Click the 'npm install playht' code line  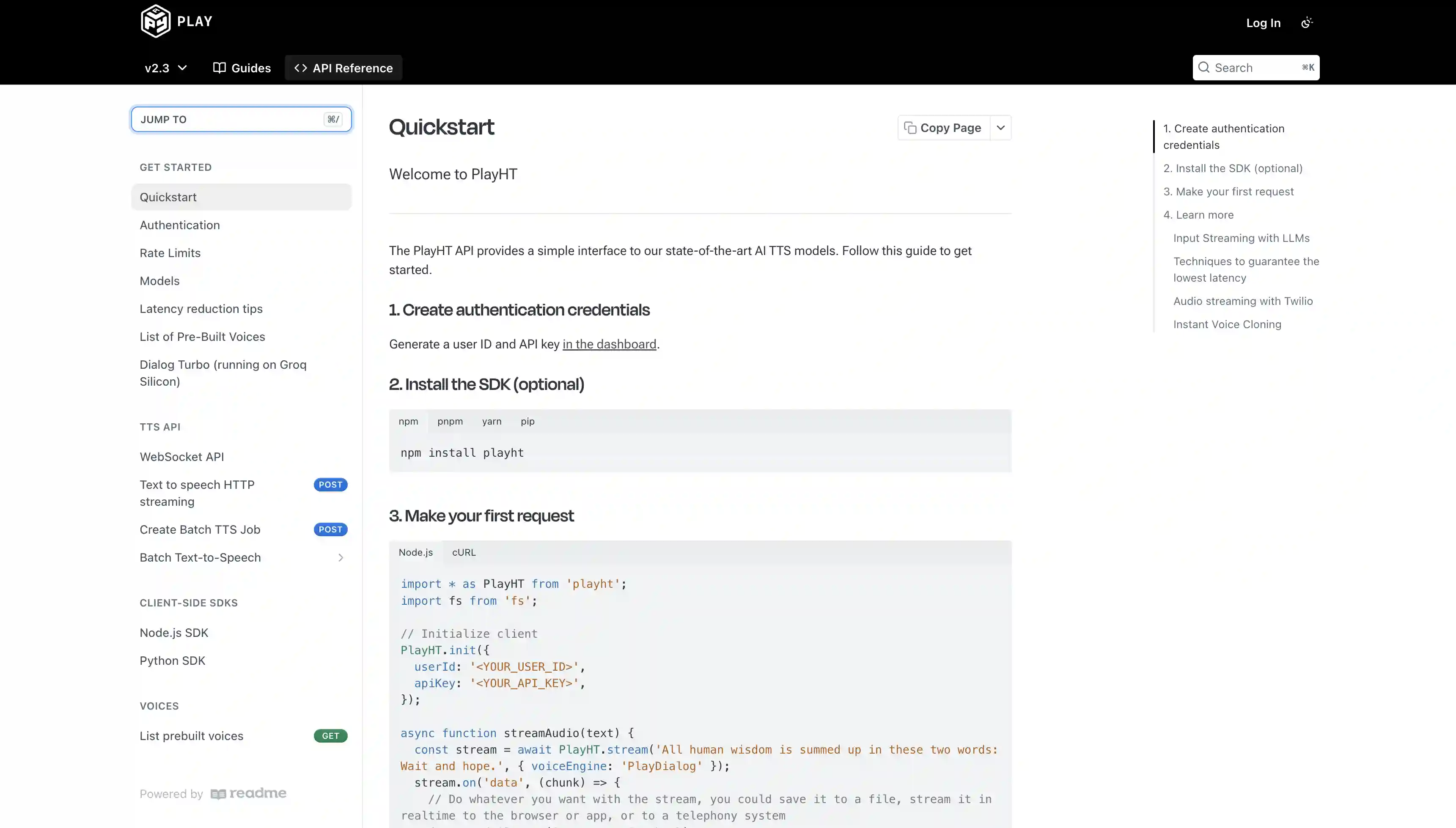pyautogui.click(x=462, y=452)
